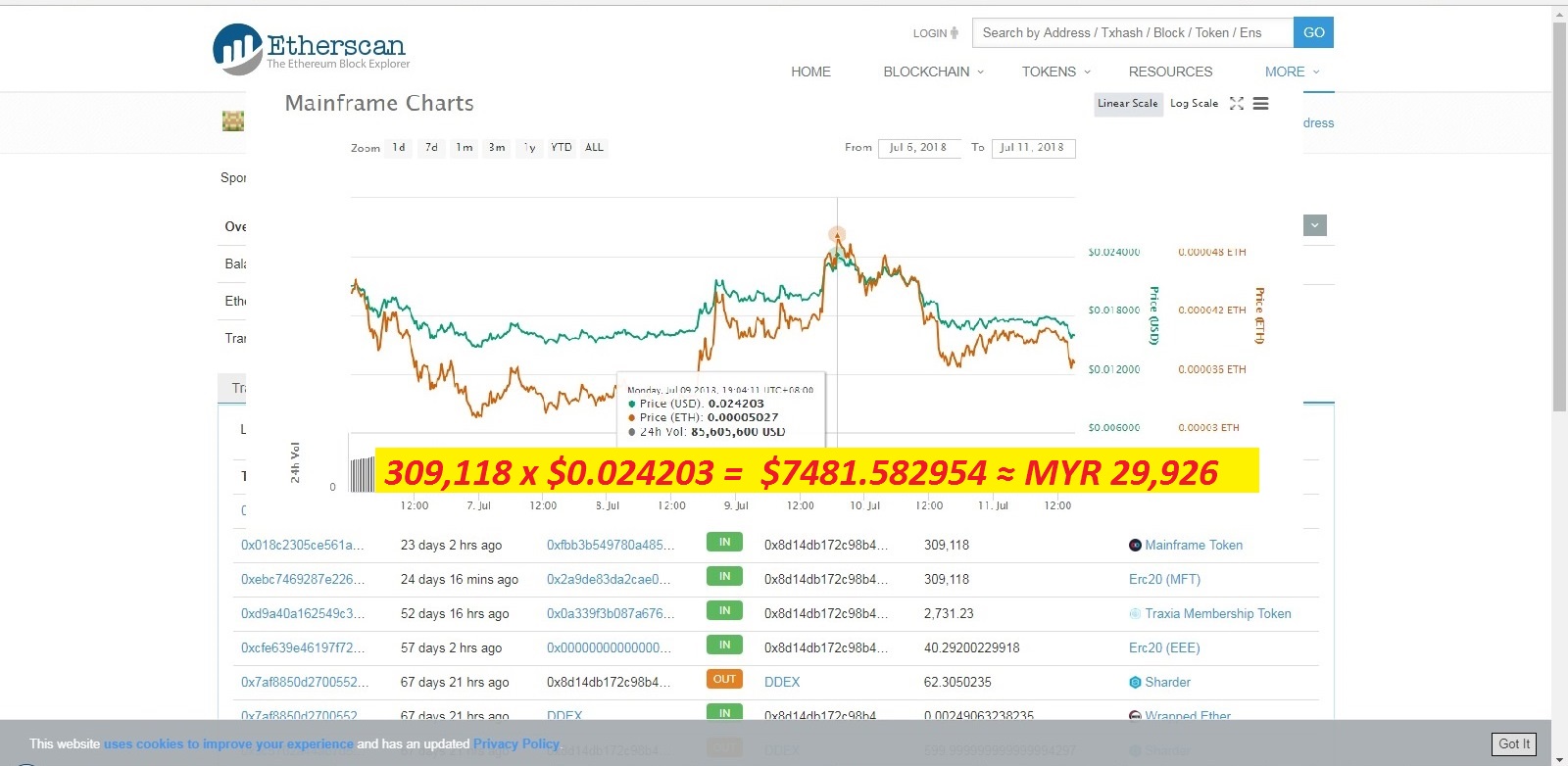The height and width of the screenshot is (766, 1568).
Task: Switch chart to Linear Scale
Action: [1128, 104]
